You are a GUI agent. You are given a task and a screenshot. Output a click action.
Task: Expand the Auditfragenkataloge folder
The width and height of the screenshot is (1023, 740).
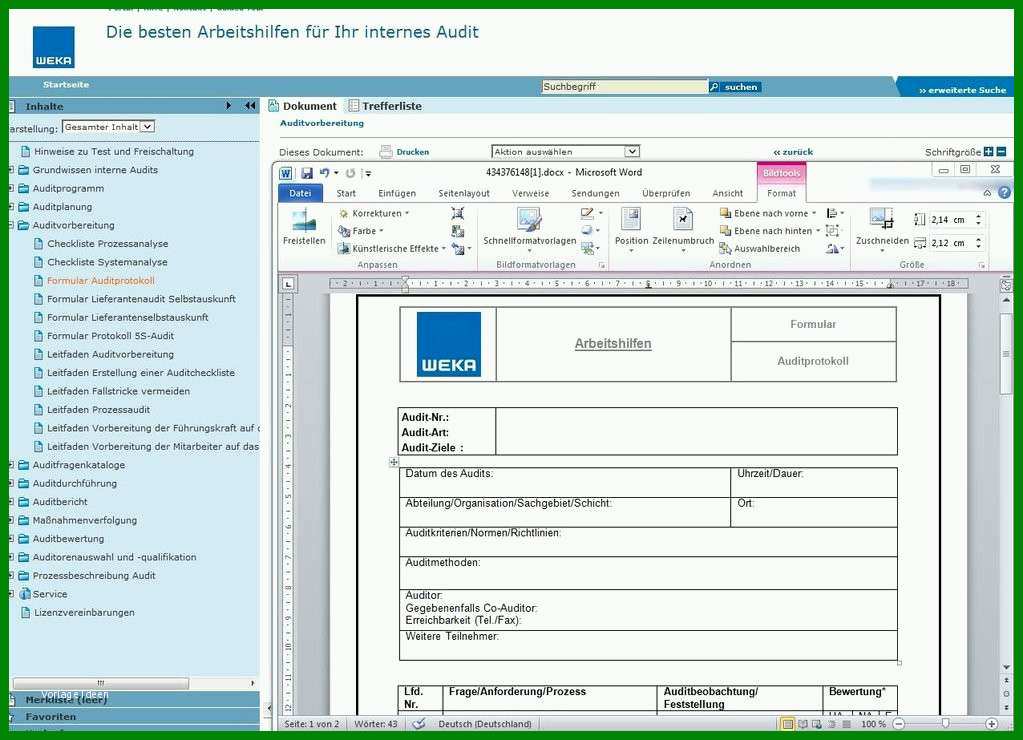pyautogui.click(x=12, y=465)
